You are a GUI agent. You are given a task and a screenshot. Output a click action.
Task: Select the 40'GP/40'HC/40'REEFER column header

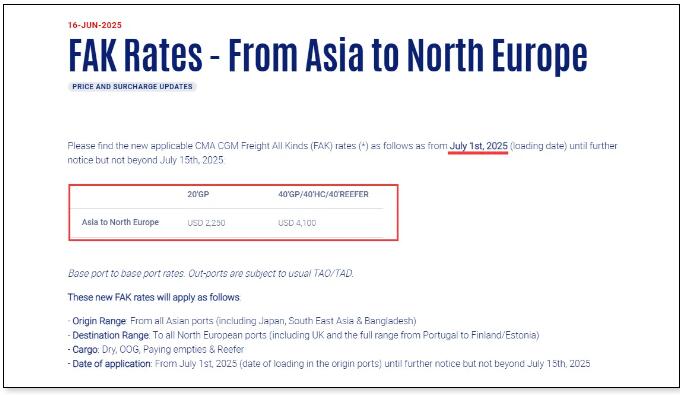click(323, 194)
